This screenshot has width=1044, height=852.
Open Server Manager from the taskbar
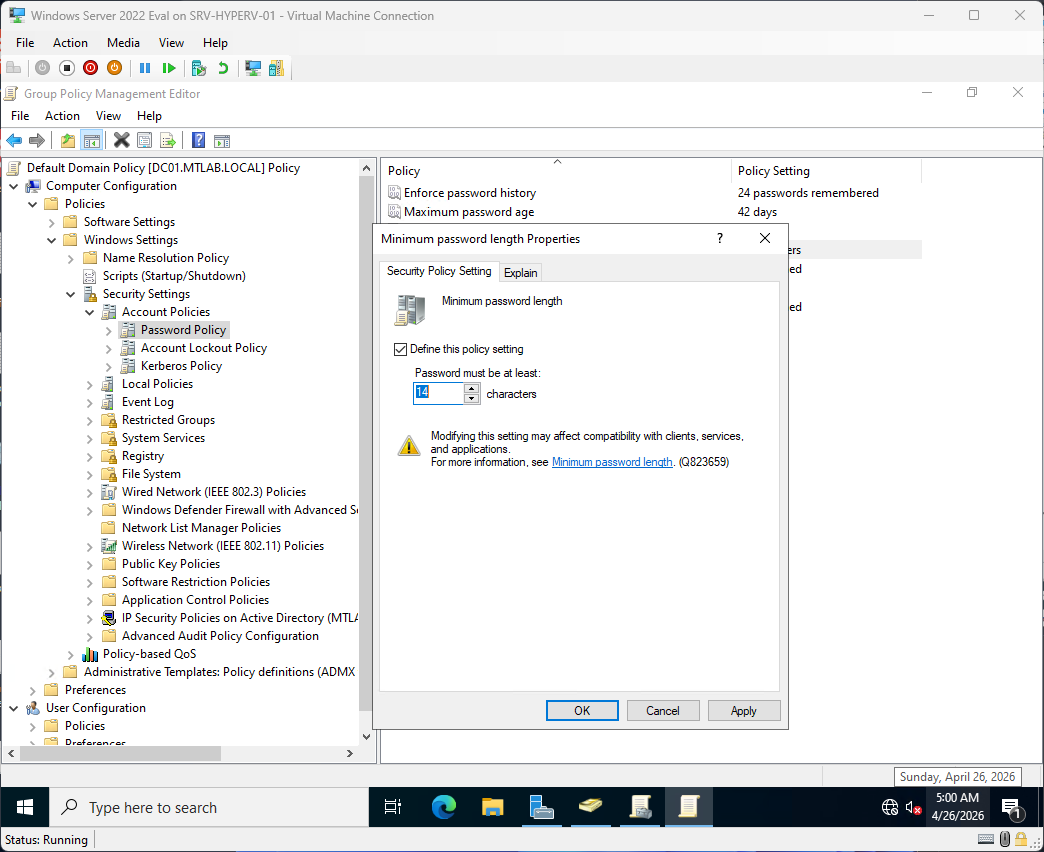click(x=541, y=807)
